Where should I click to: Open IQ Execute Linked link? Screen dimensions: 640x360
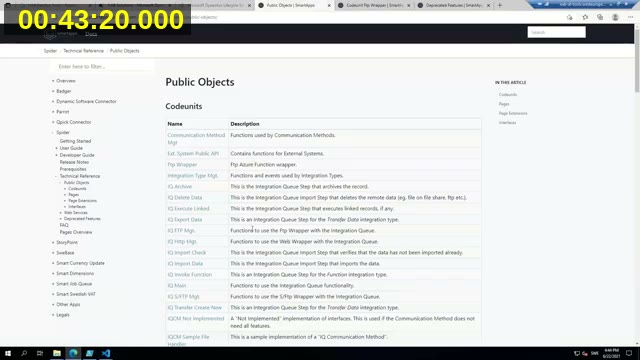[x=188, y=209]
